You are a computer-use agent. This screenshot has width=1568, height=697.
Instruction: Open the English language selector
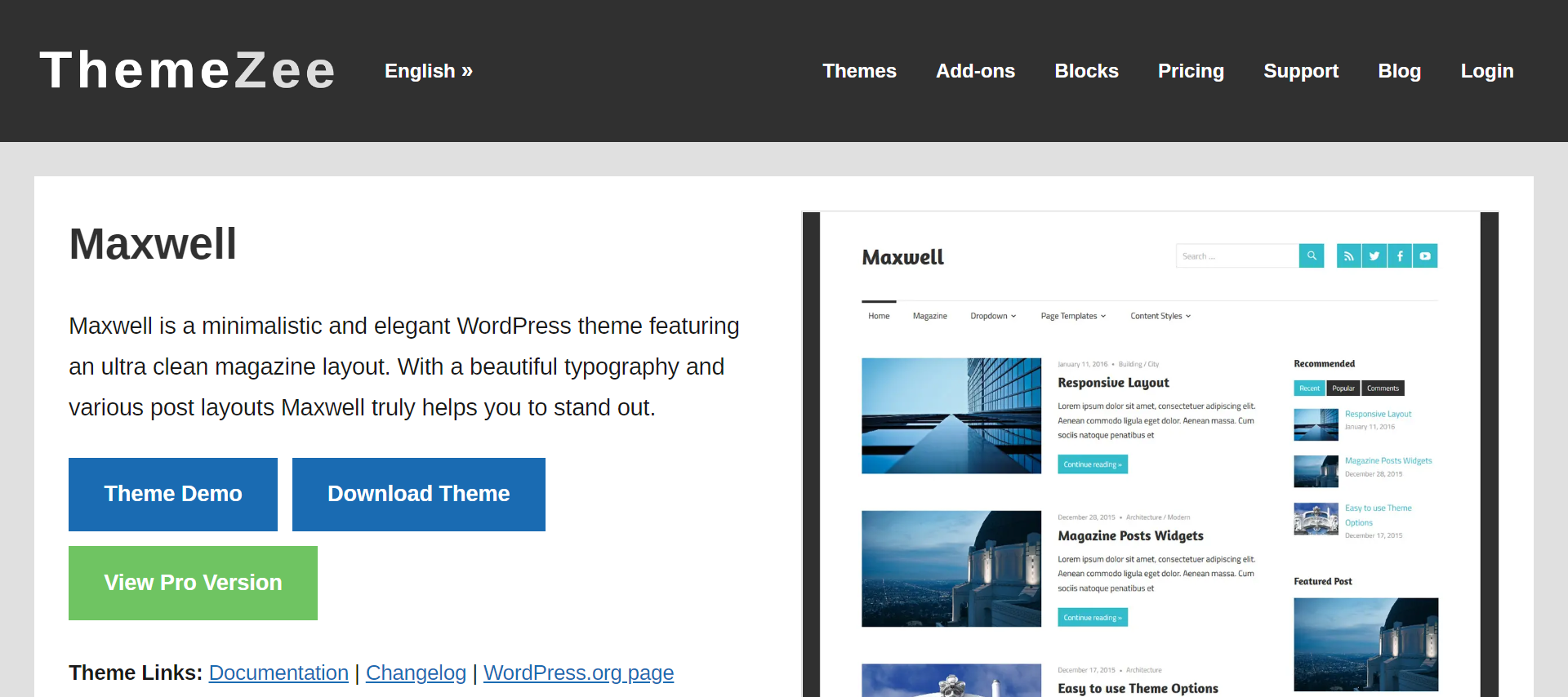pos(429,71)
